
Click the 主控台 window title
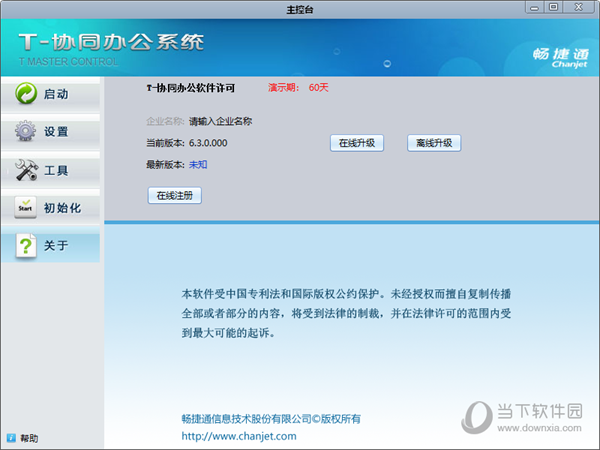[300, 10]
